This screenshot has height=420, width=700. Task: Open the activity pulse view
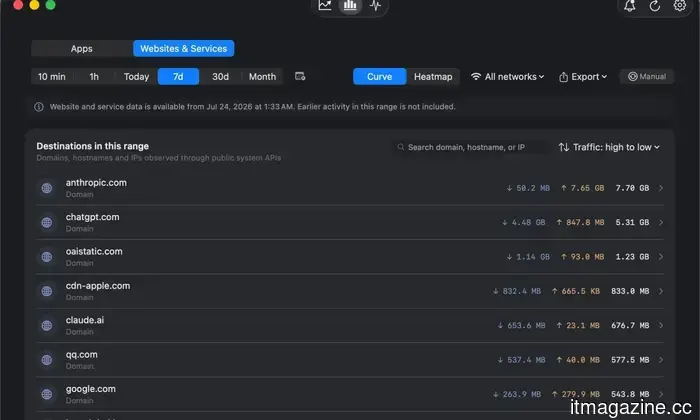click(375, 5)
